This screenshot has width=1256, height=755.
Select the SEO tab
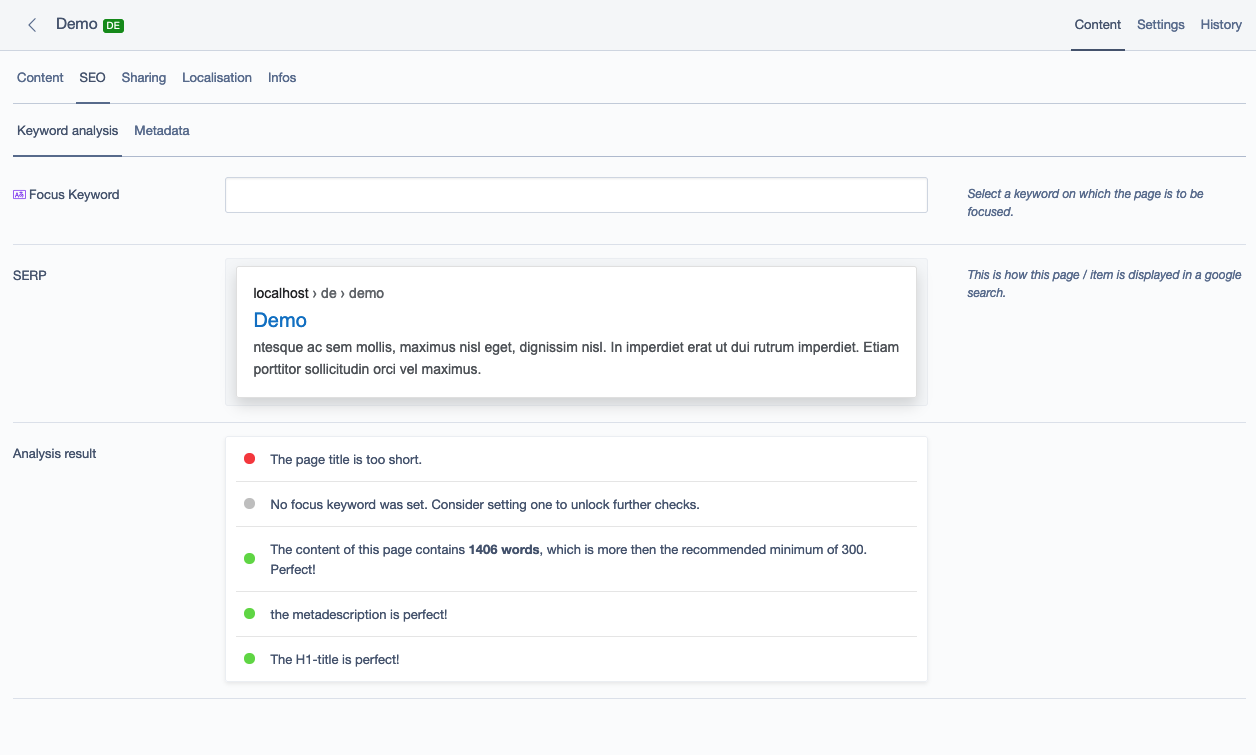point(92,77)
